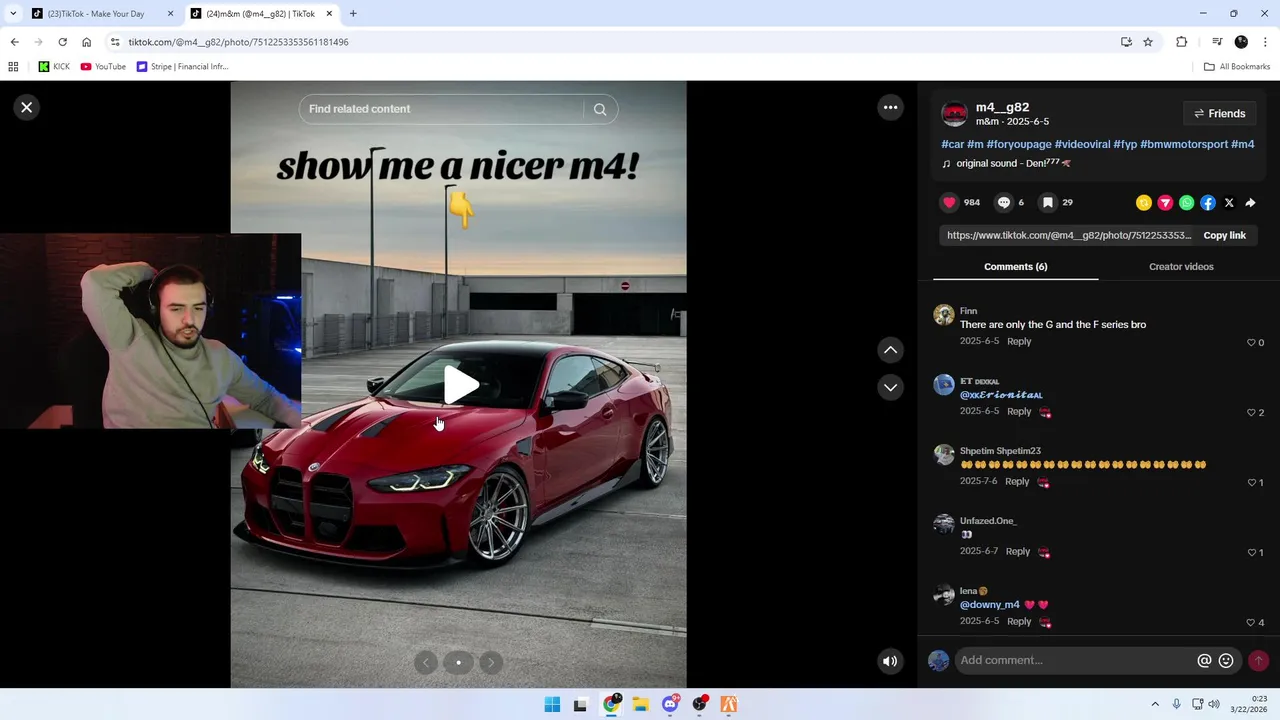Open the Extensions puzzle icon
The image size is (1280, 720).
click(1182, 42)
